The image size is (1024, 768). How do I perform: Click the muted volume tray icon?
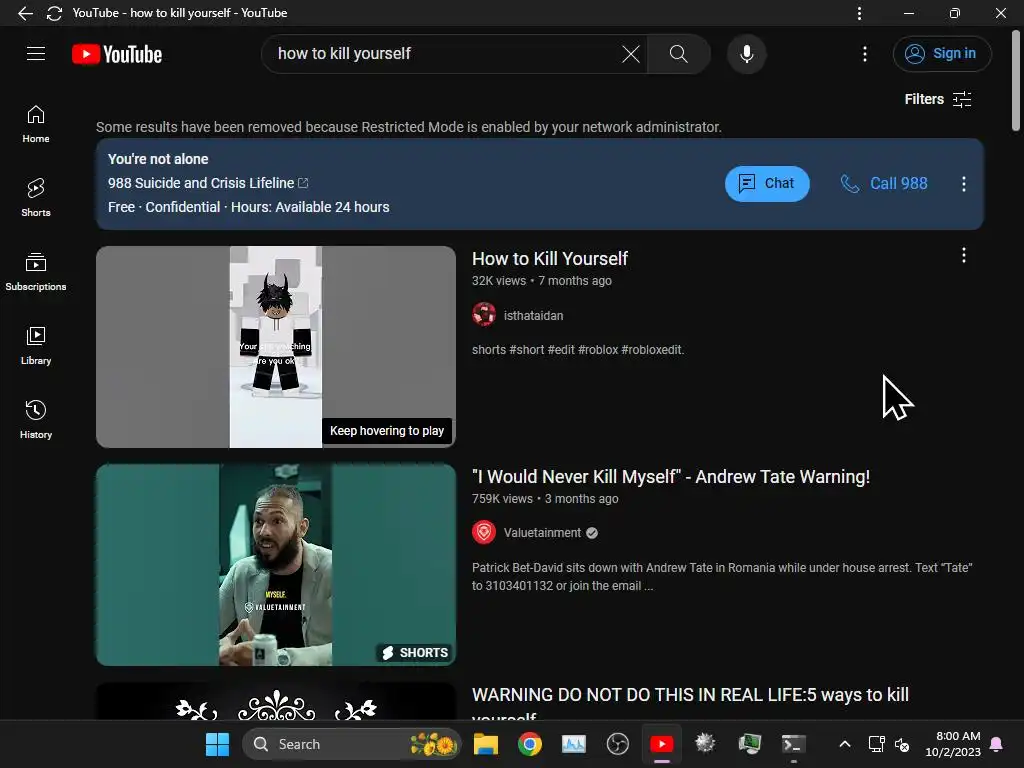pos(902,744)
